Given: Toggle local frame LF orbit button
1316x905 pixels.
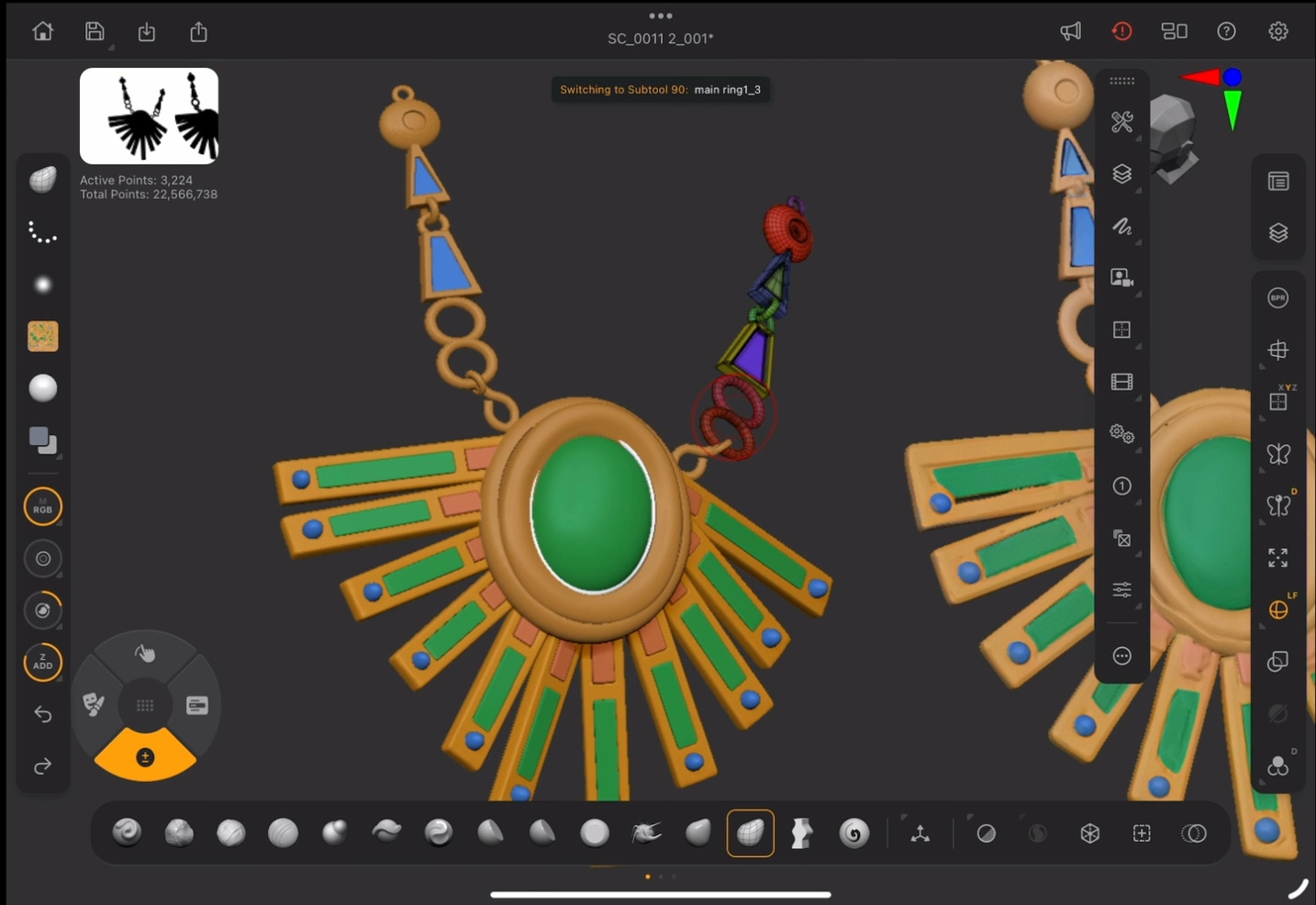Looking at the screenshot, I should pos(1277,609).
